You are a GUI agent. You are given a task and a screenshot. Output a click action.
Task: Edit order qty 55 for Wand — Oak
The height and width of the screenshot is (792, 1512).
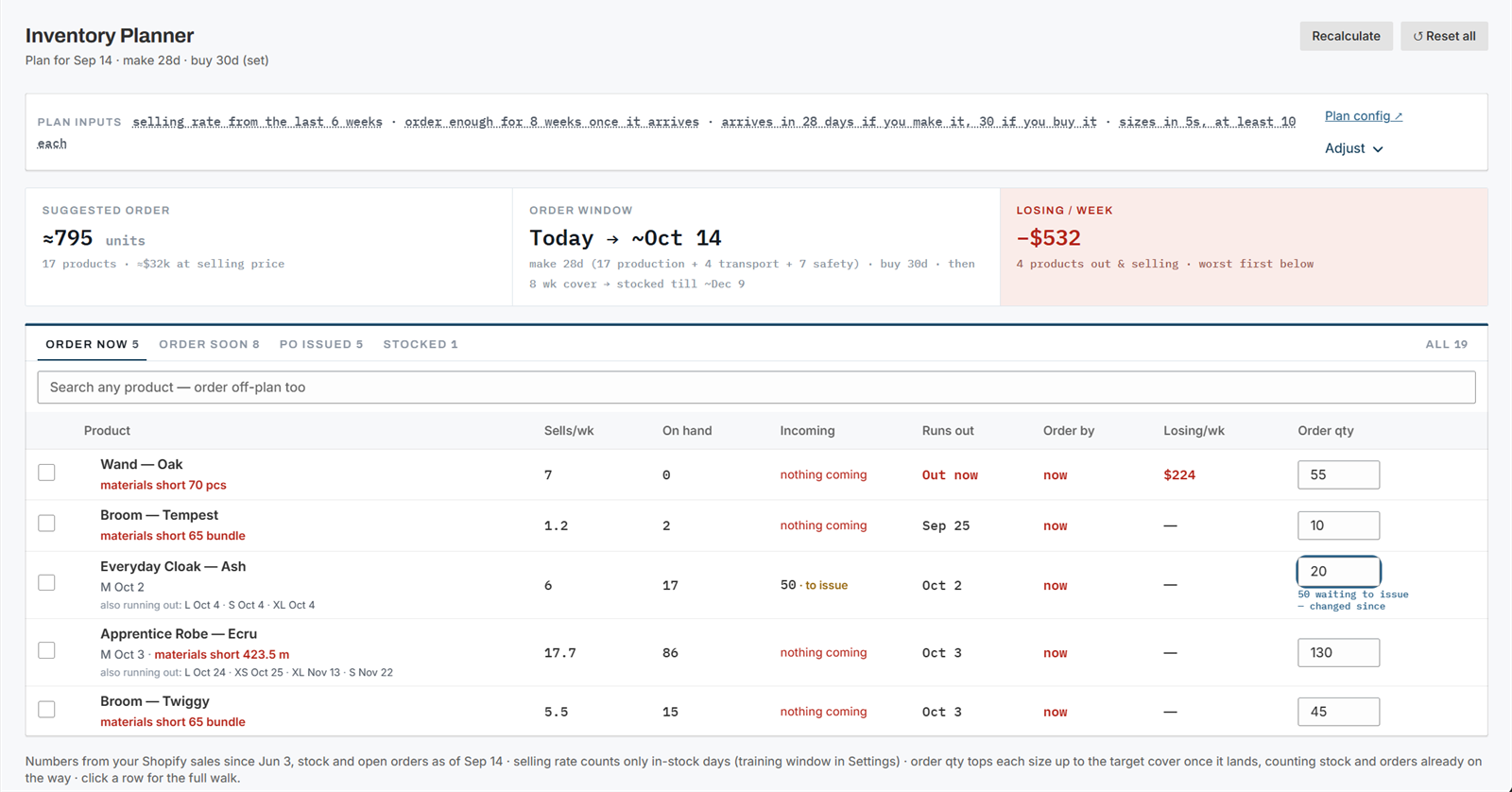pyautogui.click(x=1338, y=474)
